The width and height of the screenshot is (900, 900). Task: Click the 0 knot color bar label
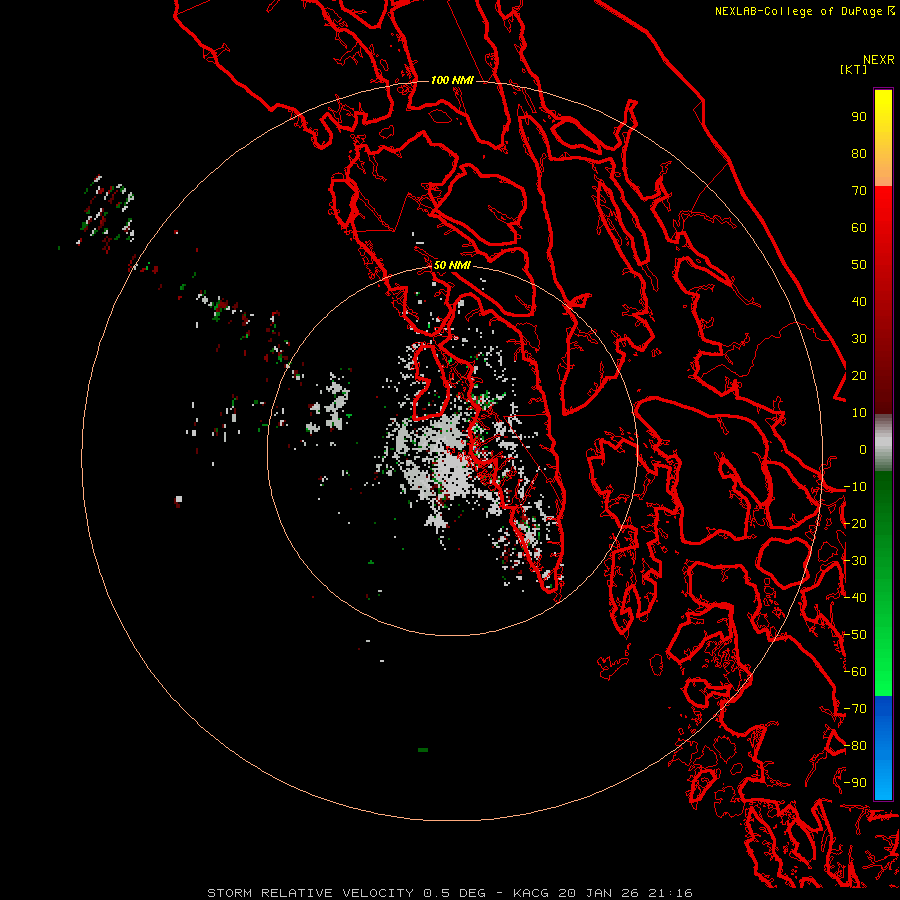click(x=863, y=450)
